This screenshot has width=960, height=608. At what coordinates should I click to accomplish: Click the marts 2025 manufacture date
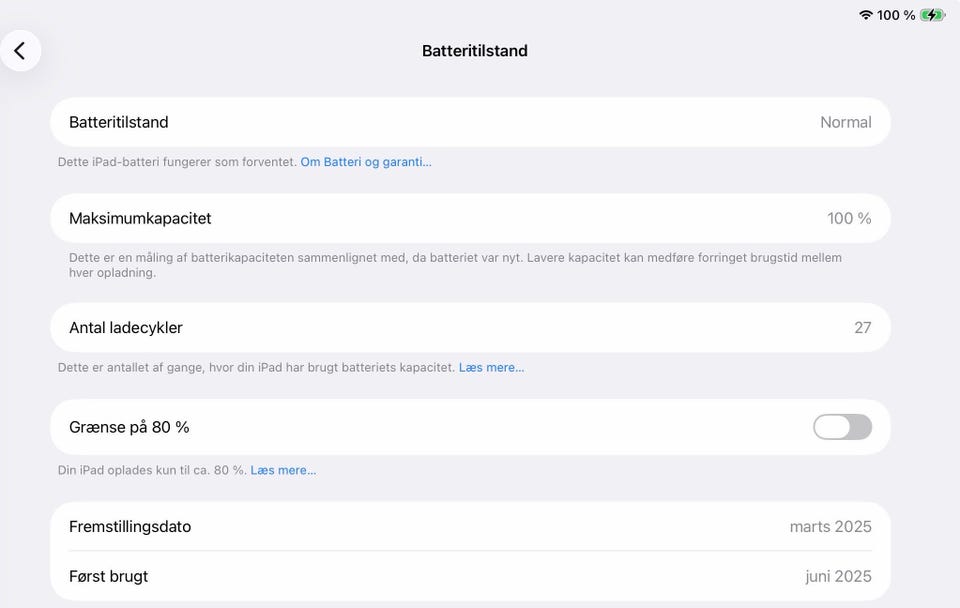pyautogui.click(x=830, y=526)
